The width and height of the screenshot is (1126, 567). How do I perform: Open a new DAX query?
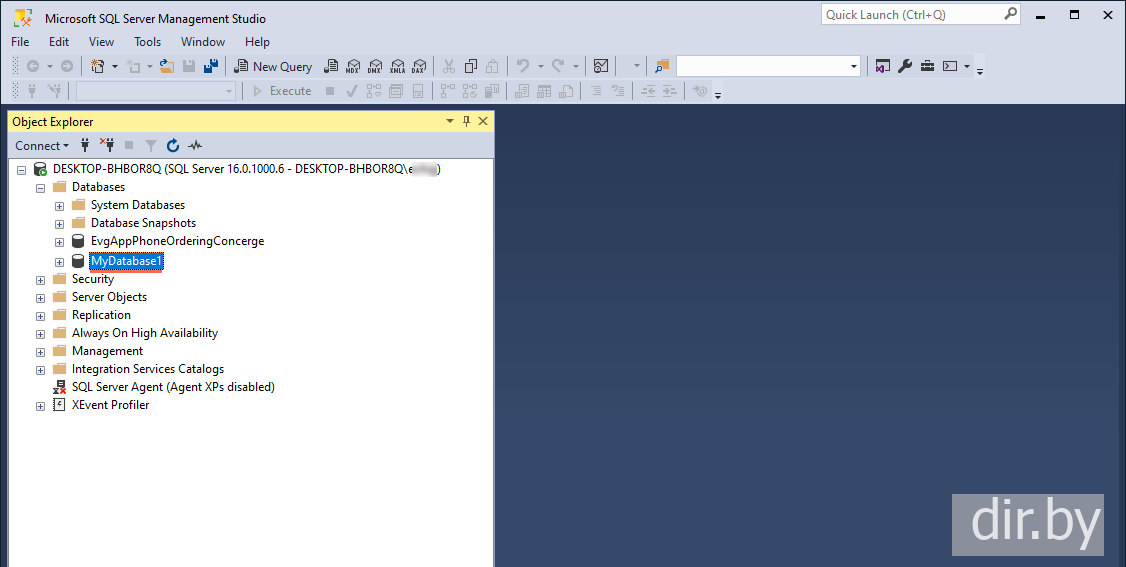click(419, 66)
